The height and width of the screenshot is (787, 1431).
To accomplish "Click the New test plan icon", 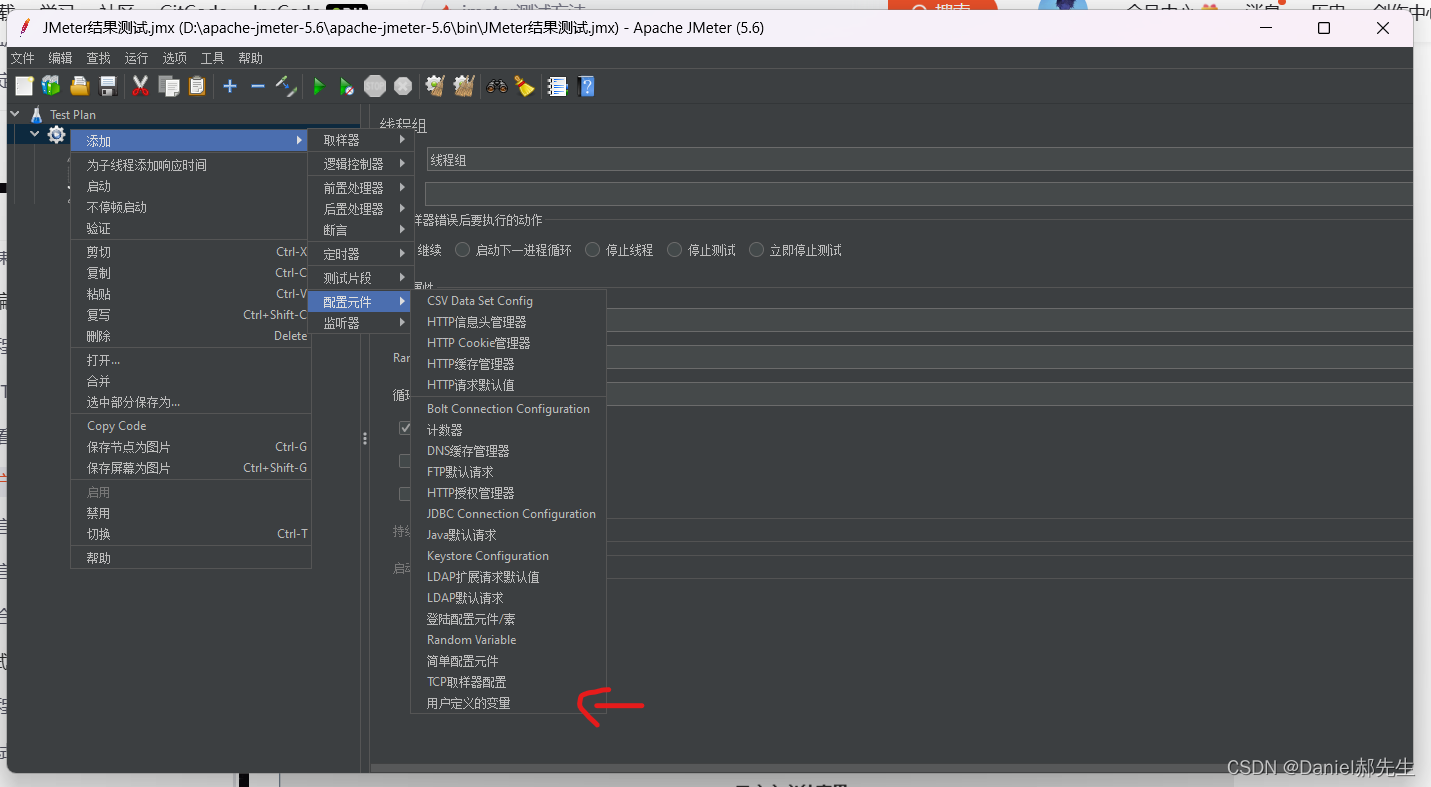I will (x=24, y=87).
